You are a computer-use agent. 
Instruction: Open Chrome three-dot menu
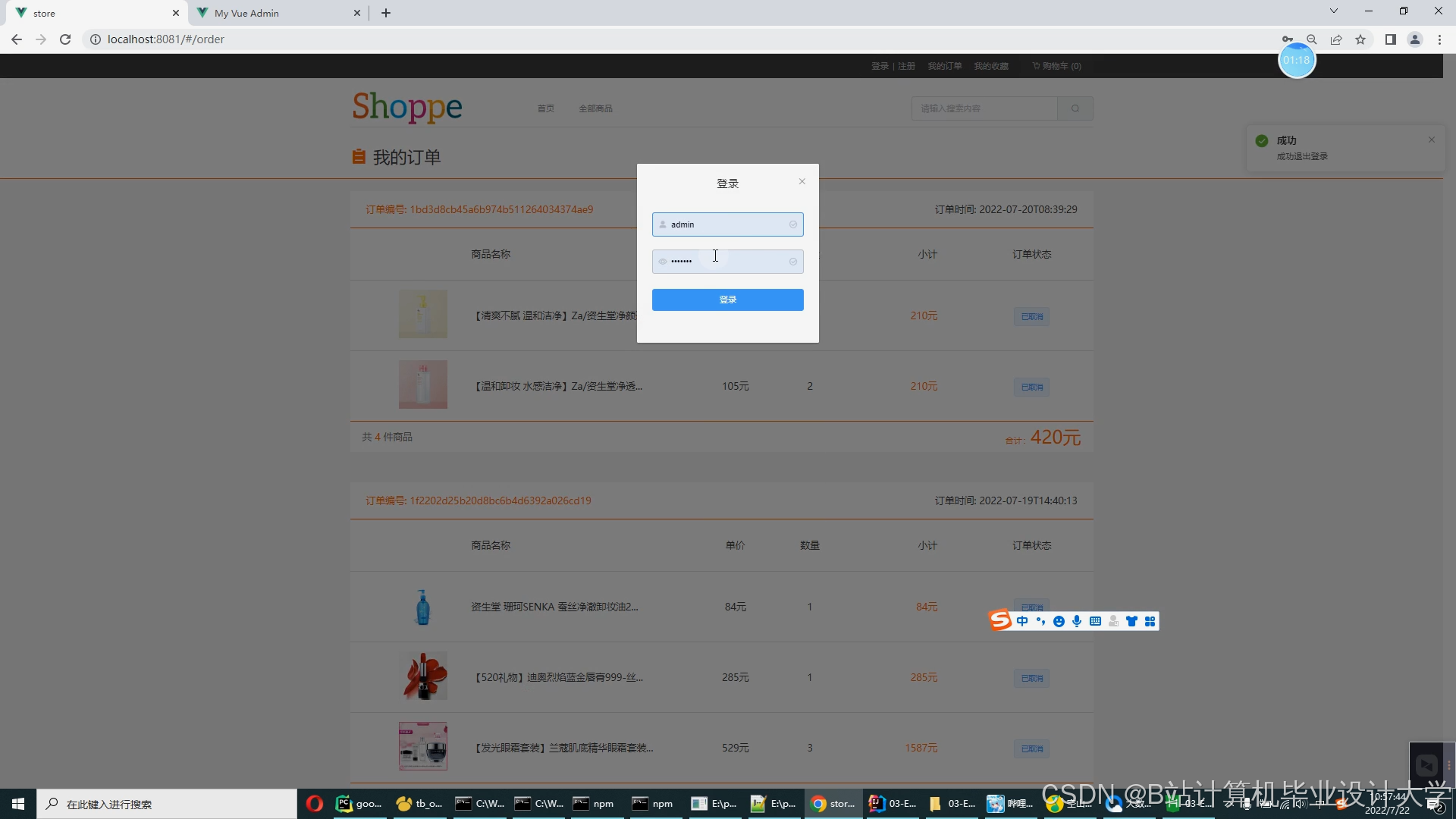tap(1439, 39)
